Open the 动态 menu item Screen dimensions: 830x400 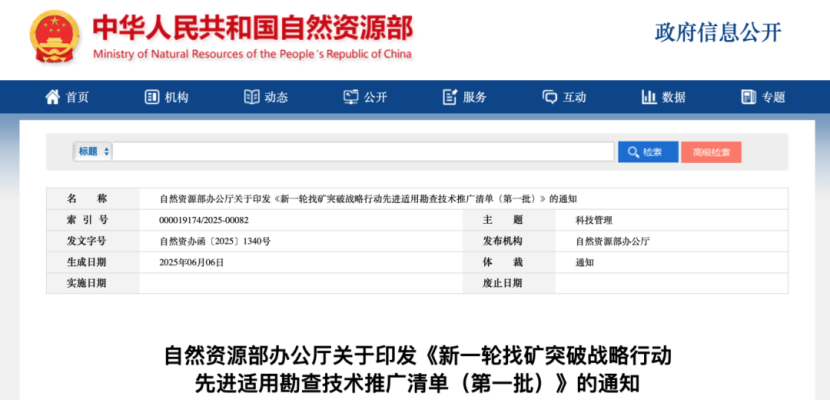click(x=276, y=97)
